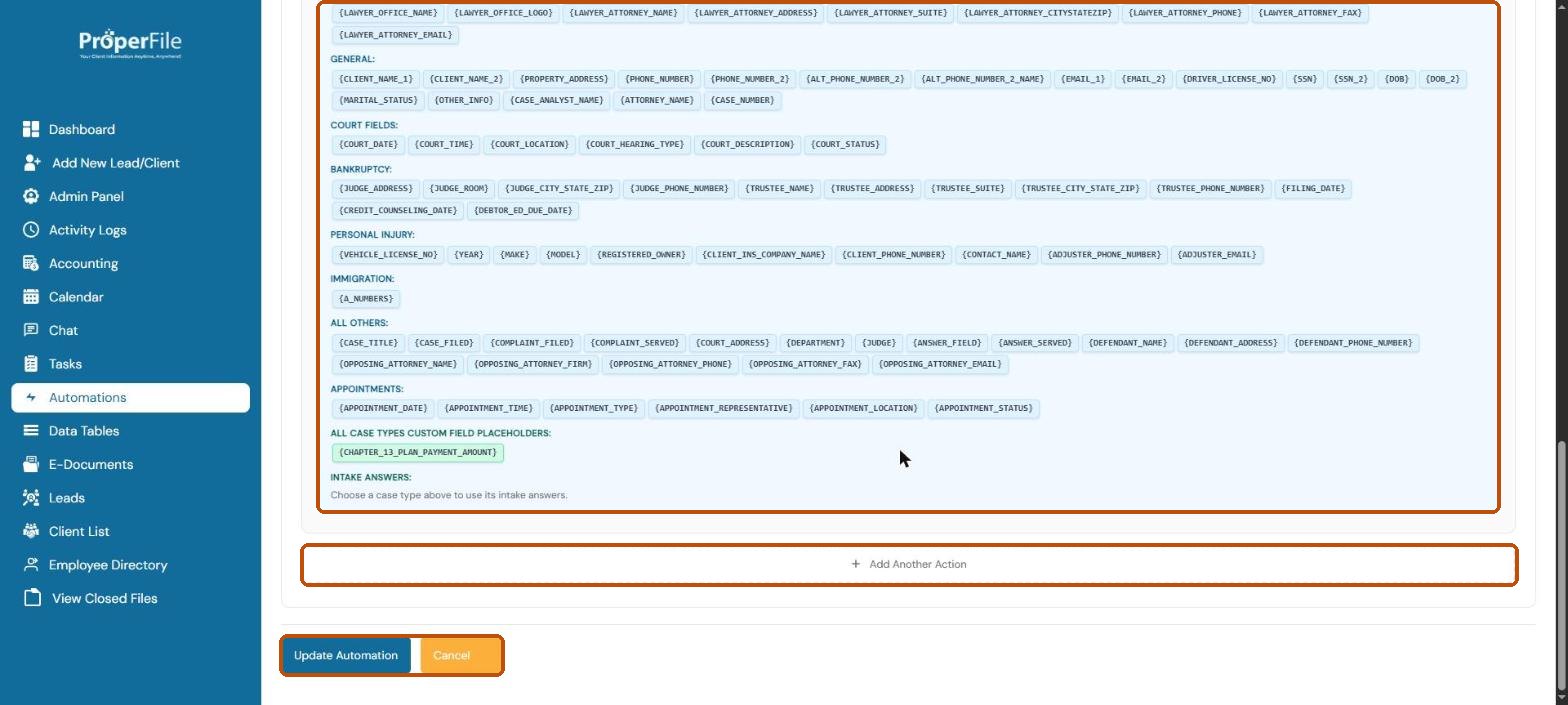Insert the {JUDGE_PHONE_NUMBER} placeholder

[x=679, y=189]
